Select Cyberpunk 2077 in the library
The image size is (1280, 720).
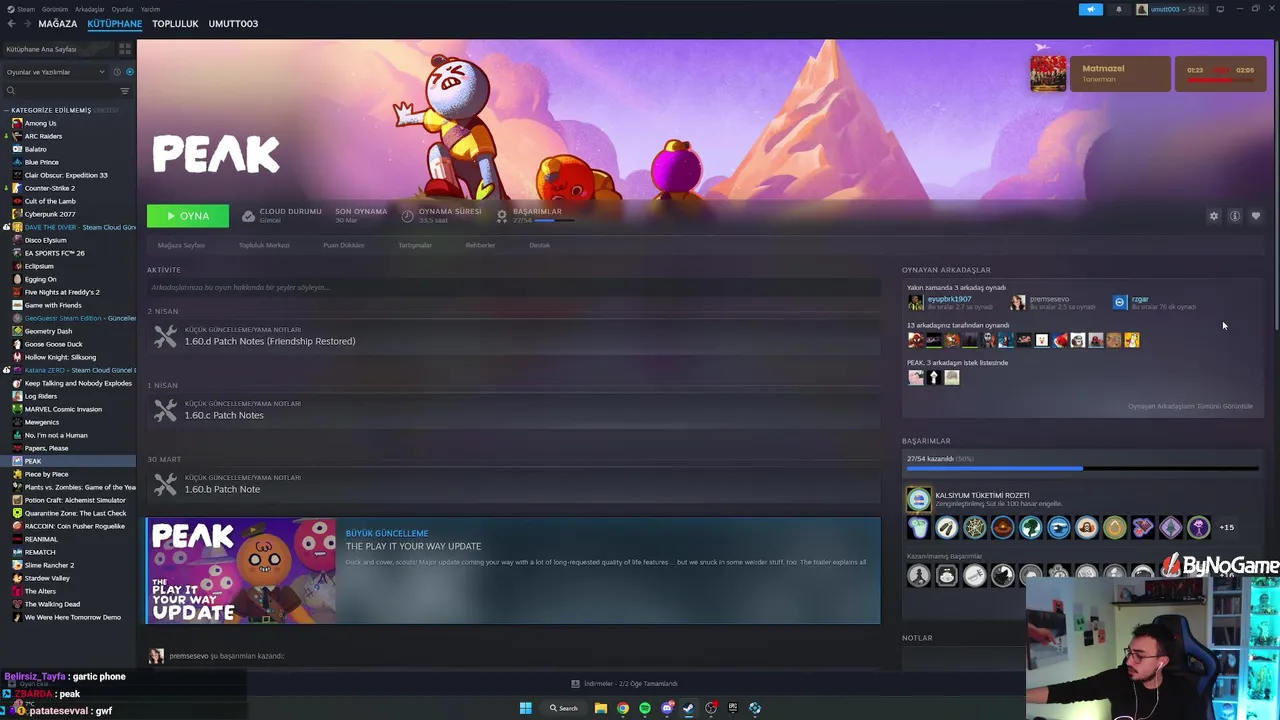pos(49,214)
